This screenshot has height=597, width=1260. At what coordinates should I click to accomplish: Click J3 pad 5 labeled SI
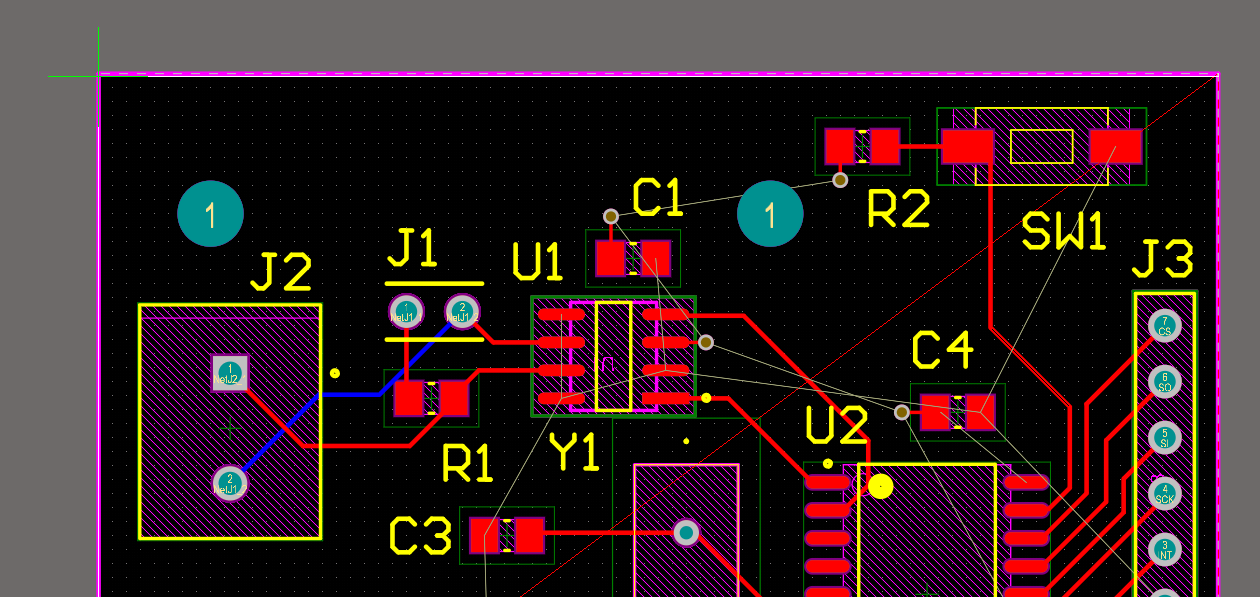point(1165,438)
